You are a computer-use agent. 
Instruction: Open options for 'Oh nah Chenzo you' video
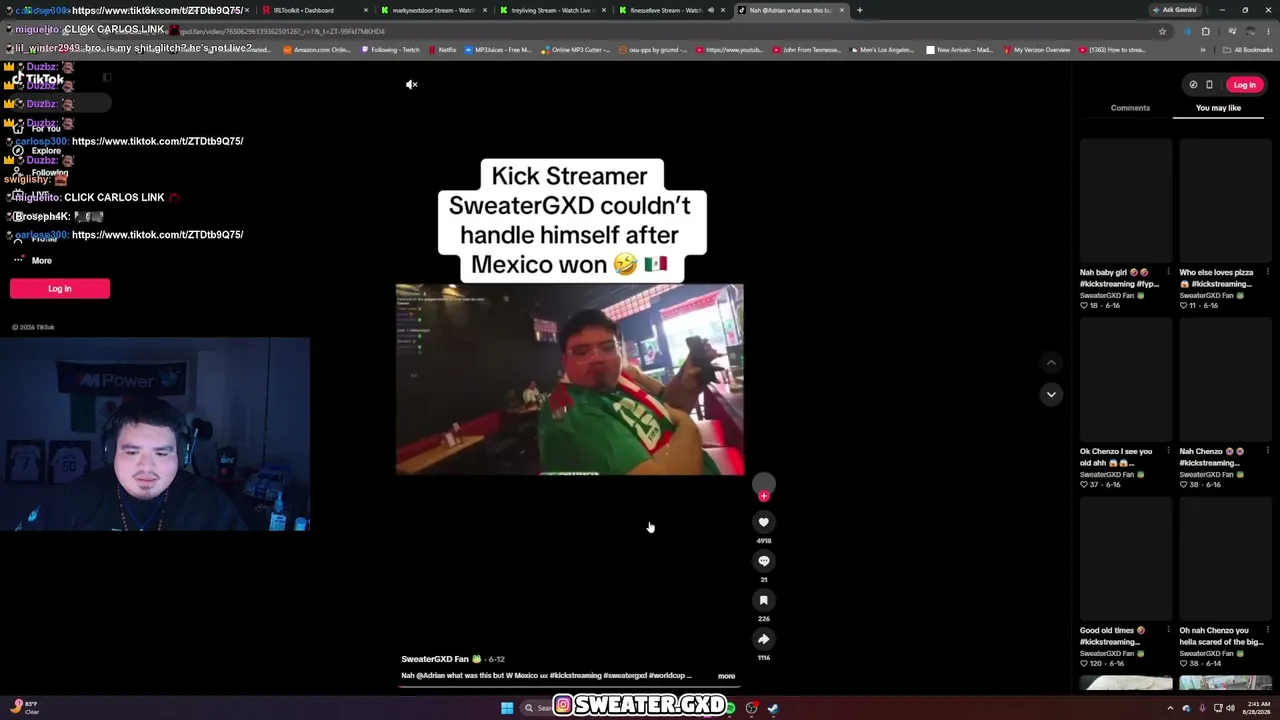1267,630
